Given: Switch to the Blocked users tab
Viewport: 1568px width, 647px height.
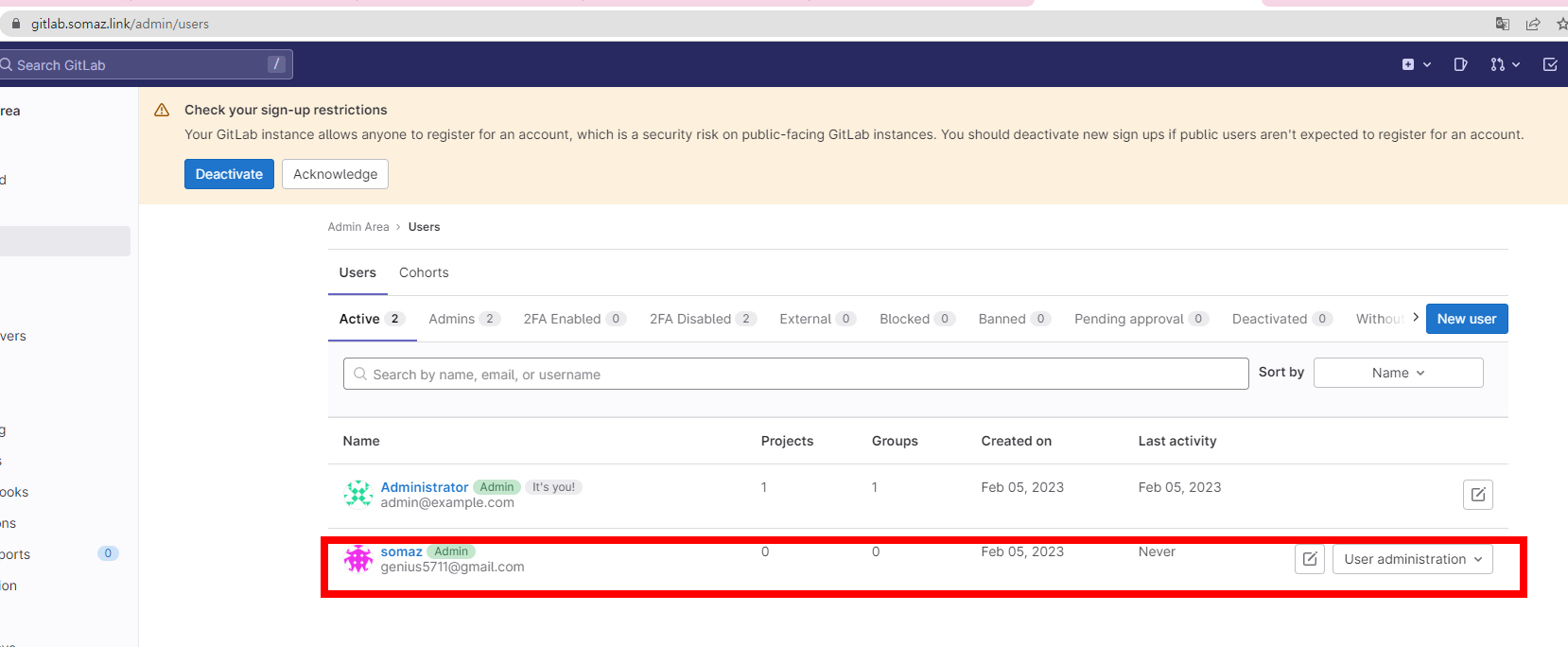Looking at the screenshot, I should click(917, 319).
